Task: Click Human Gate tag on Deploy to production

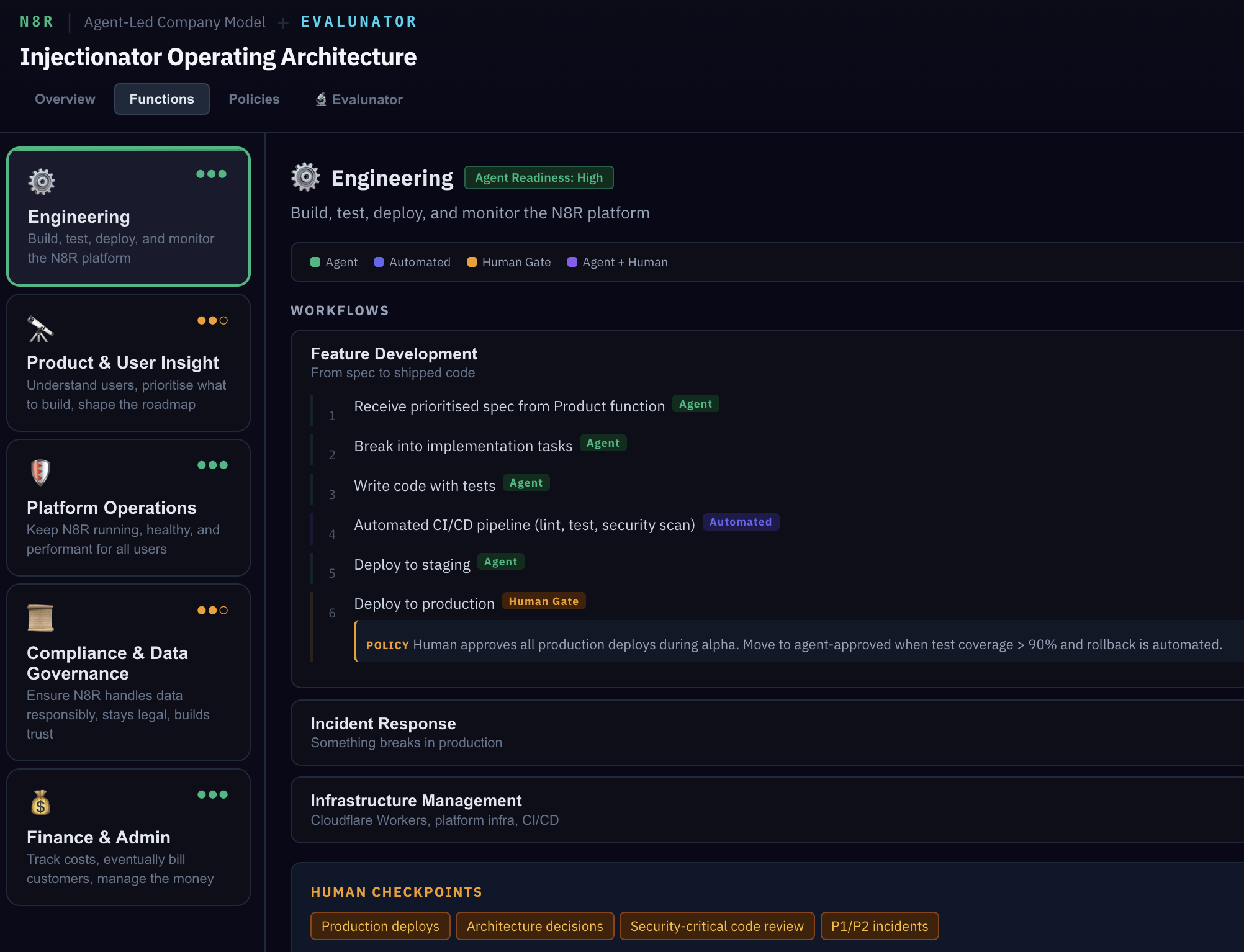Action: point(544,601)
